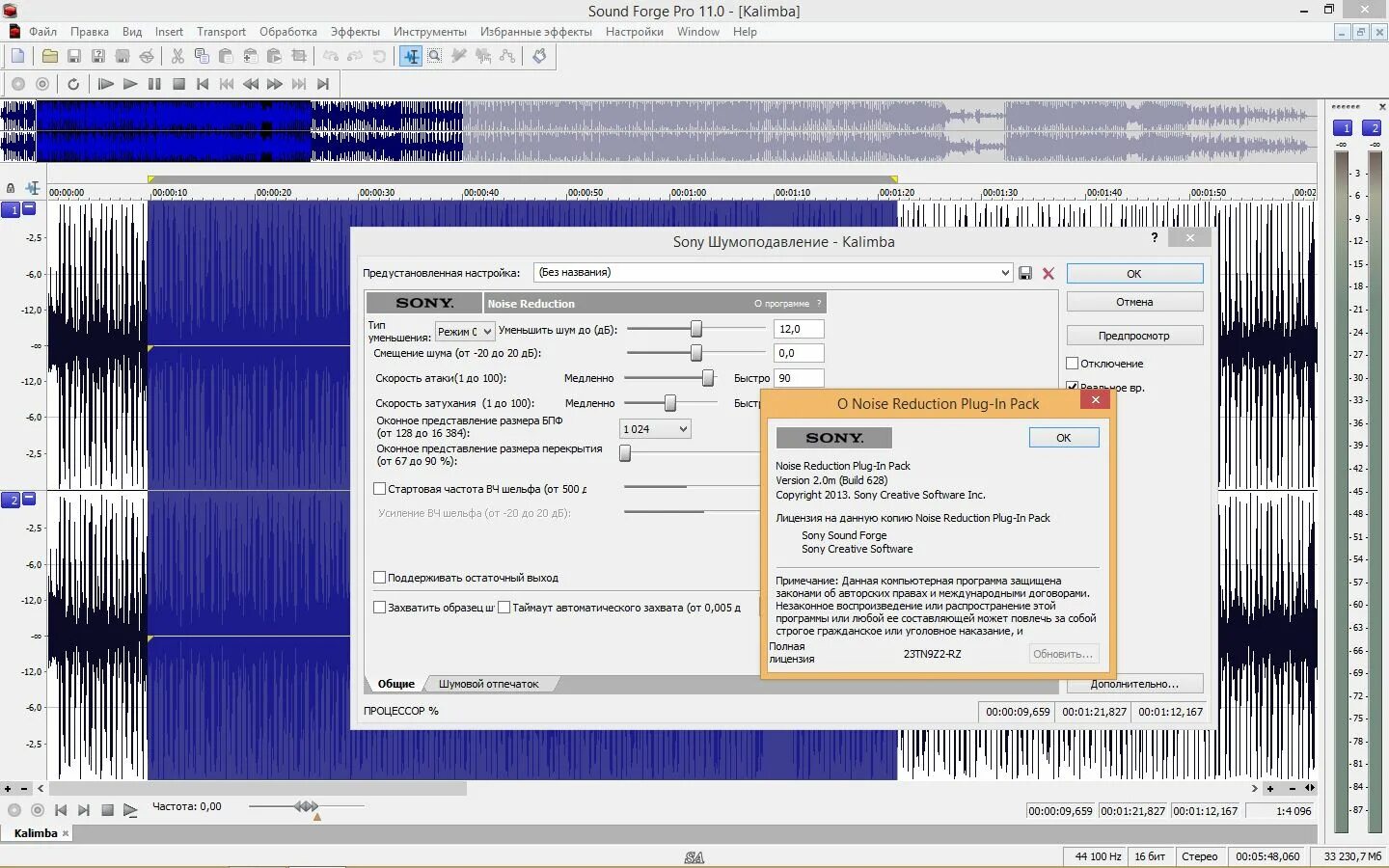Open the Инструменты menu
Screen dimensions: 1389x868
click(x=429, y=32)
